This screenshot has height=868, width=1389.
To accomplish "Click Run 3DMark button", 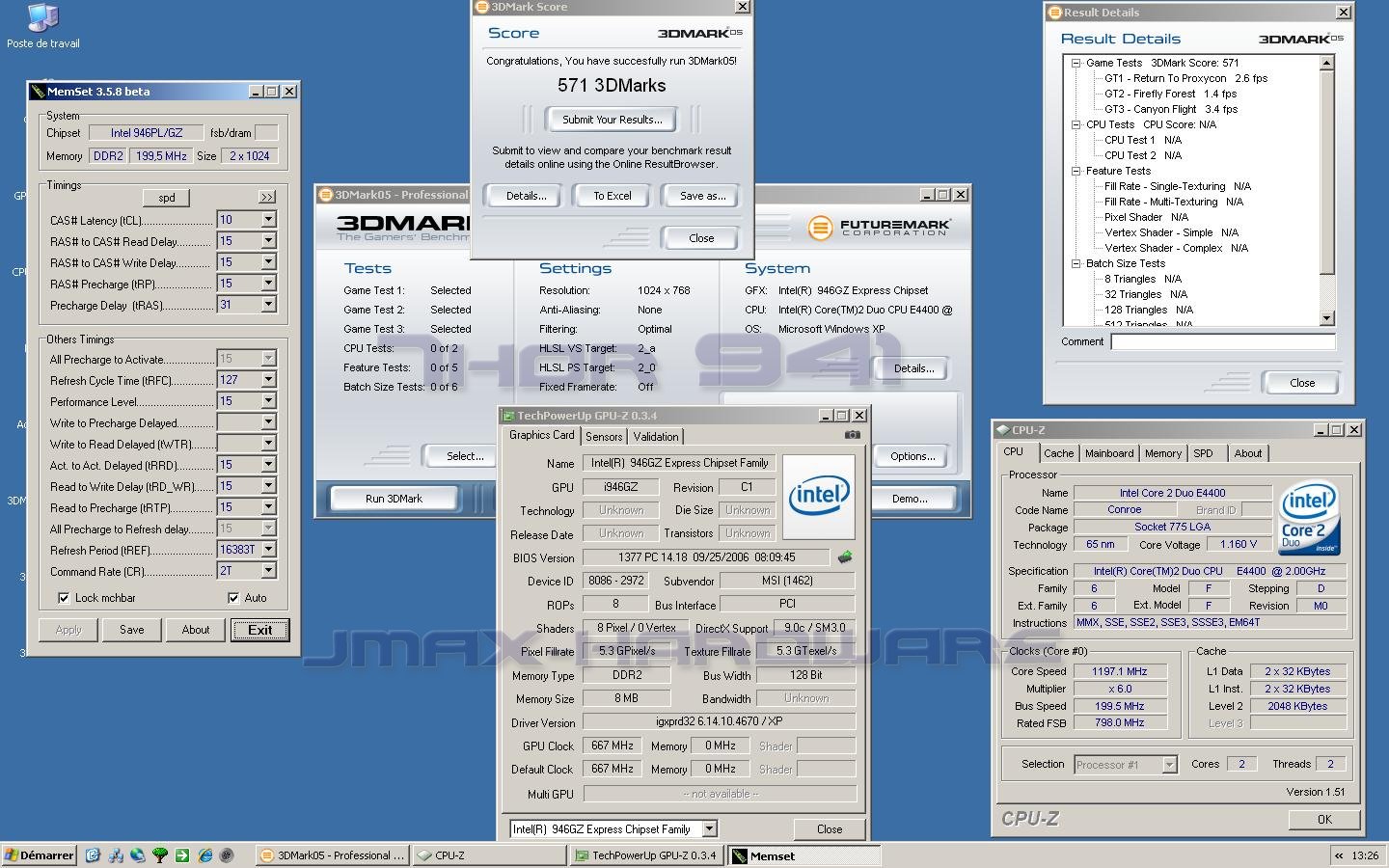I will point(394,499).
